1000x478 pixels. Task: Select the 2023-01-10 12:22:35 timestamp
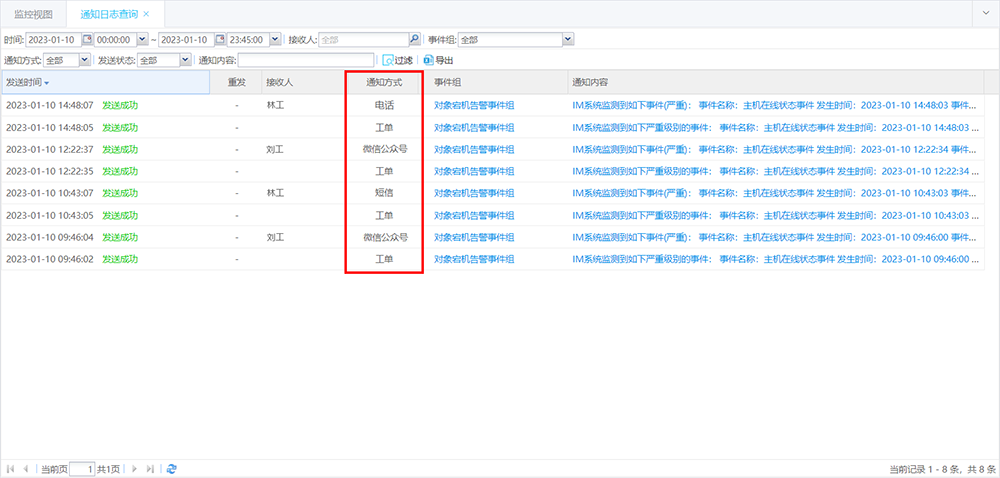pyautogui.click(x=50, y=171)
